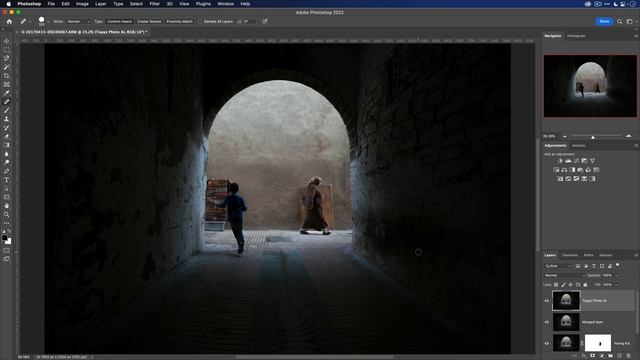Select the Dodge tool
This screenshot has width=640, height=360.
click(x=7, y=162)
